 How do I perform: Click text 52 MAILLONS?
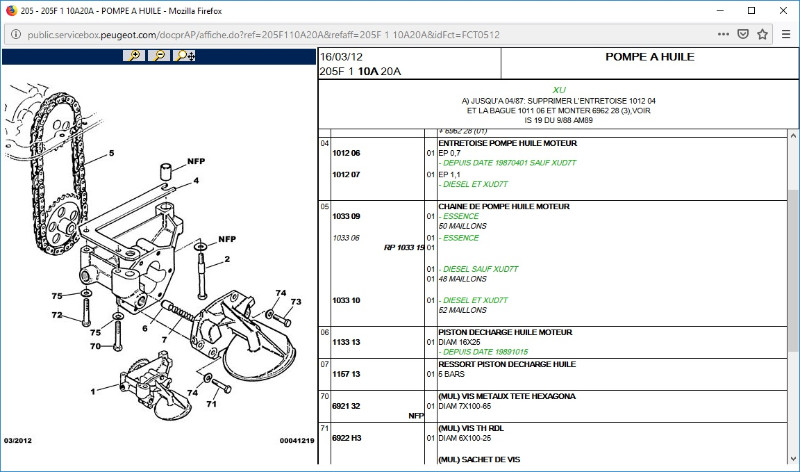(463, 310)
